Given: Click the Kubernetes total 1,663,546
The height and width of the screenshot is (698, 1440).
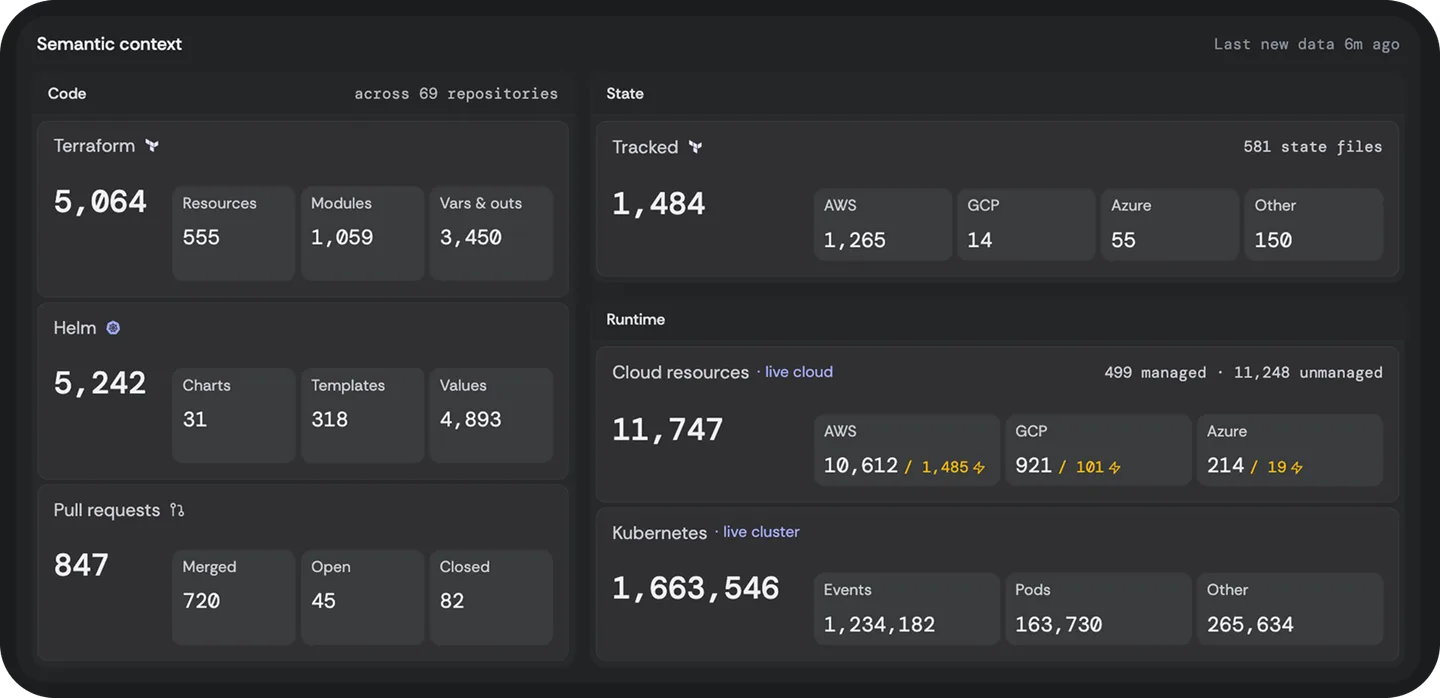Looking at the screenshot, I should pos(695,588).
